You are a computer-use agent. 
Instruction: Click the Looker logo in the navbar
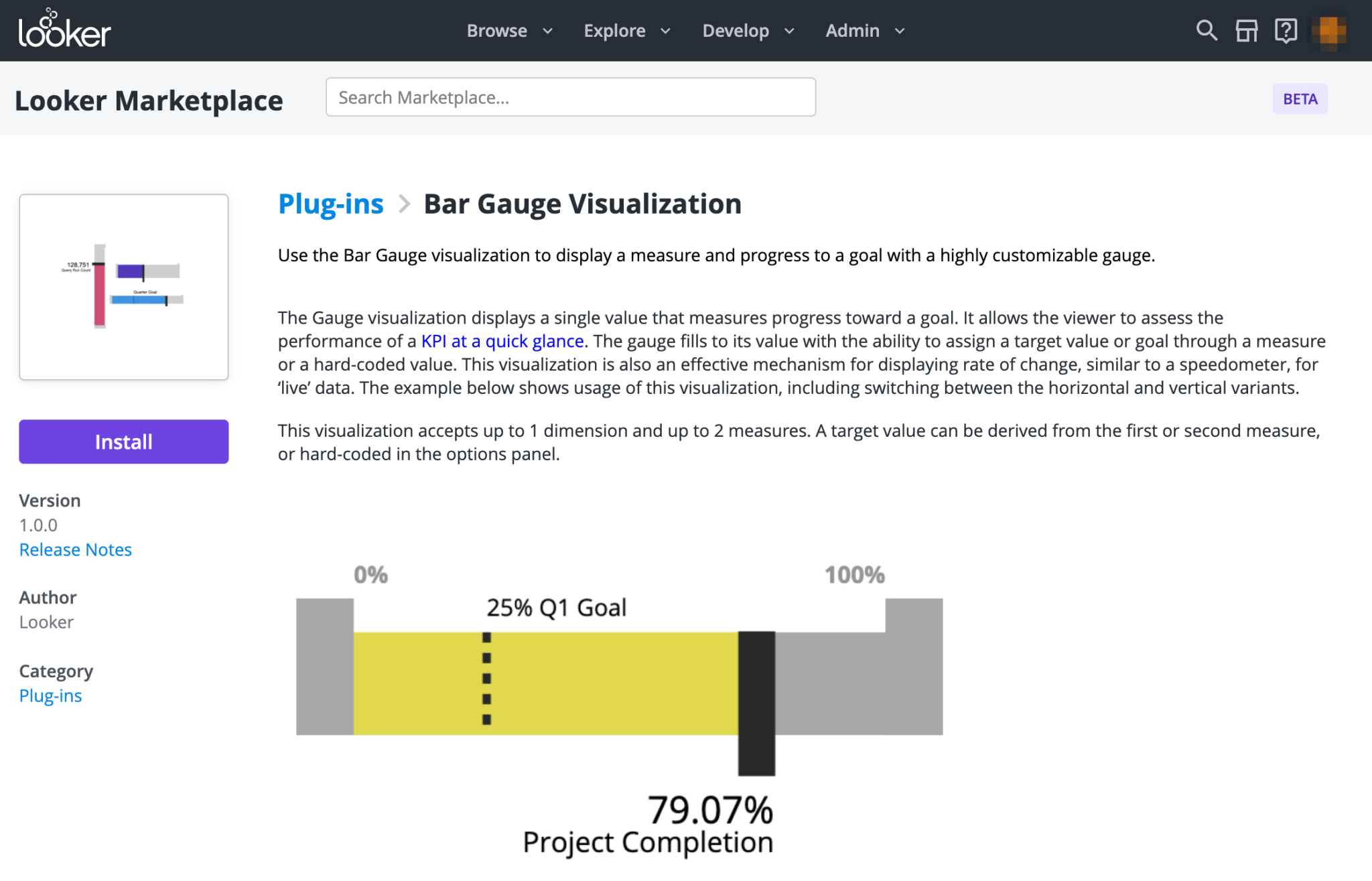click(64, 29)
